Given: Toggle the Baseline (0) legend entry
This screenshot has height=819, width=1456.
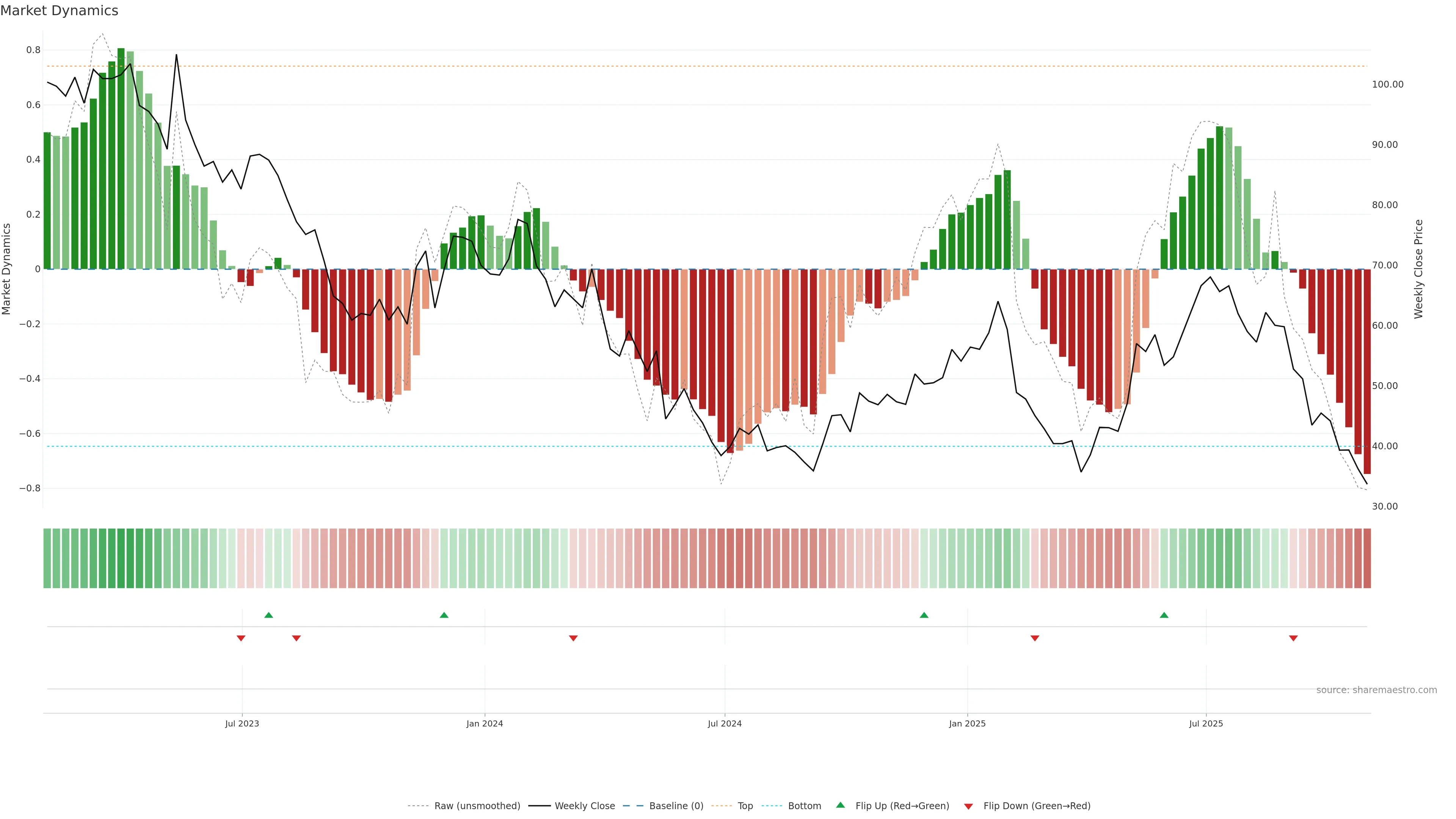Looking at the screenshot, I should (x=676, y=806).
